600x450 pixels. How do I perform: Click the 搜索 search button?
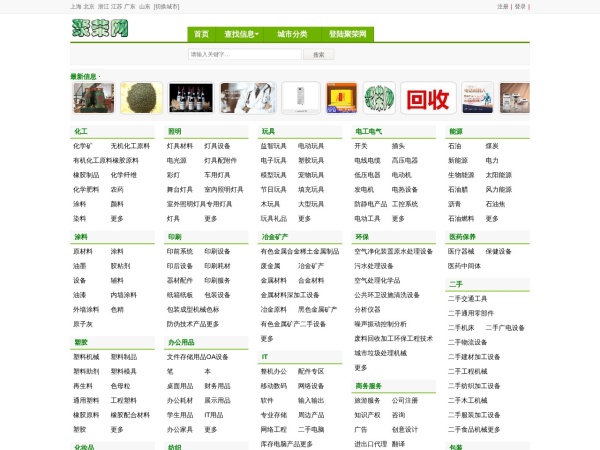click(x=319, y=54)
